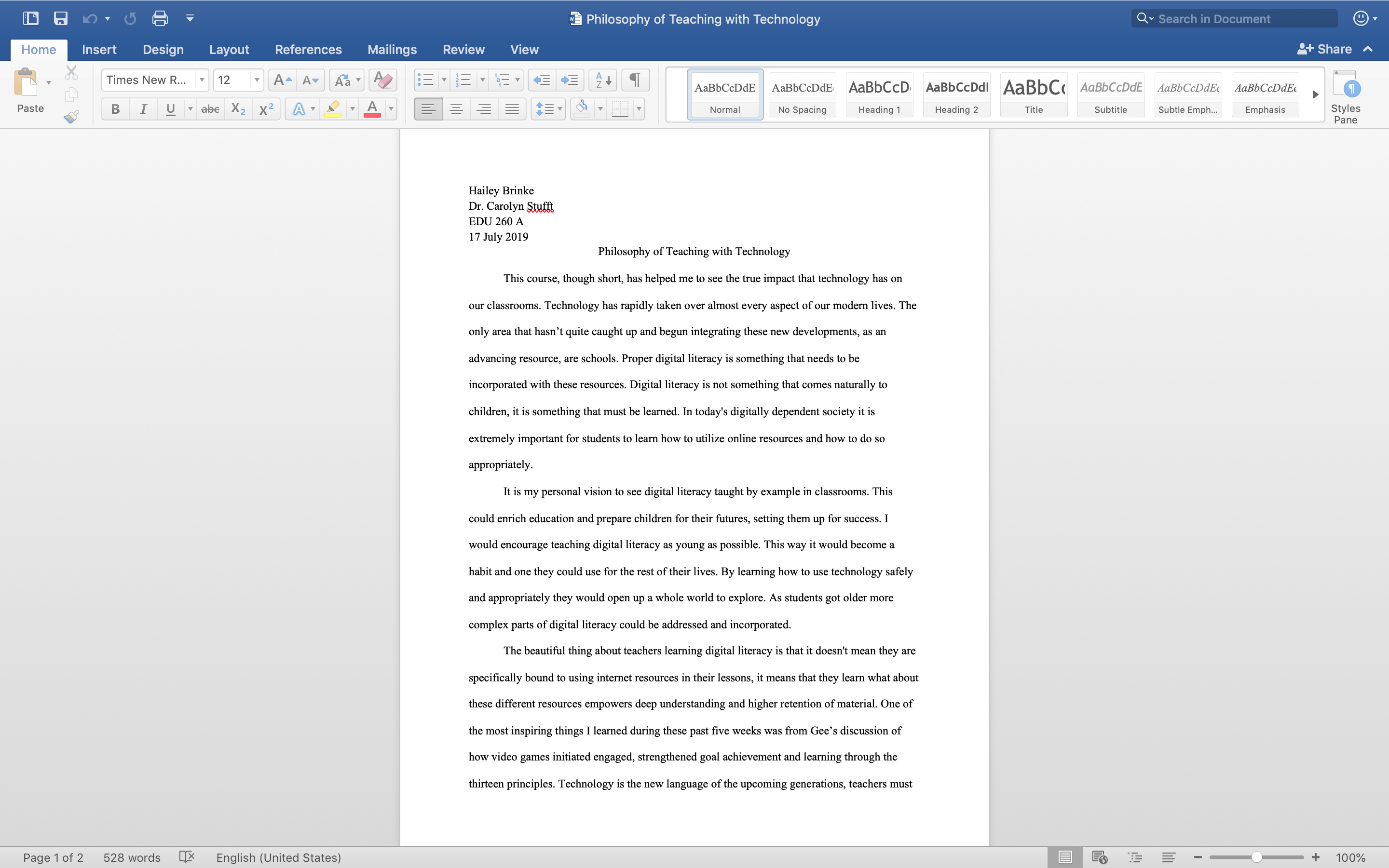
Task: Toggle Italic formatting
Action: [143, 109]
